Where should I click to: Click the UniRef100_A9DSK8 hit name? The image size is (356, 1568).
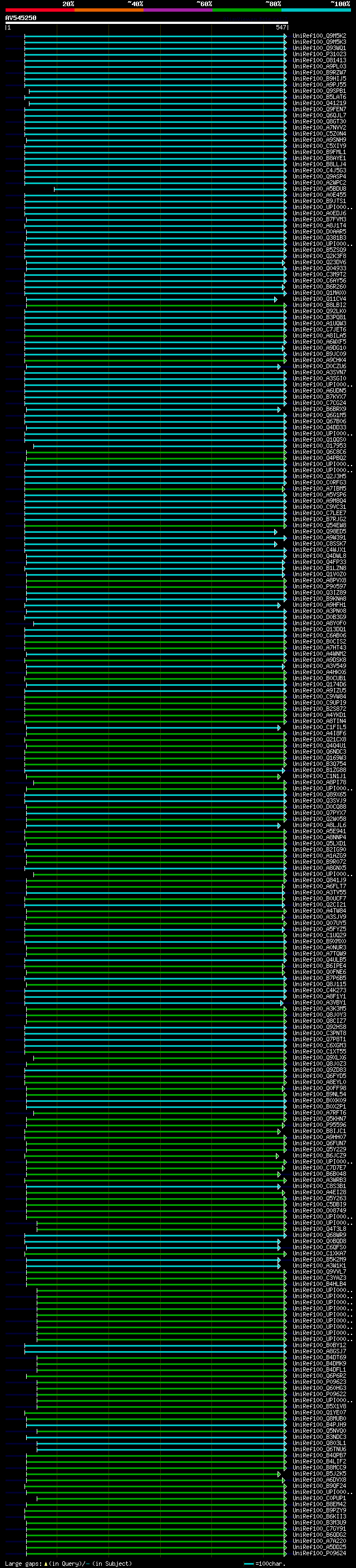[319, 660]
